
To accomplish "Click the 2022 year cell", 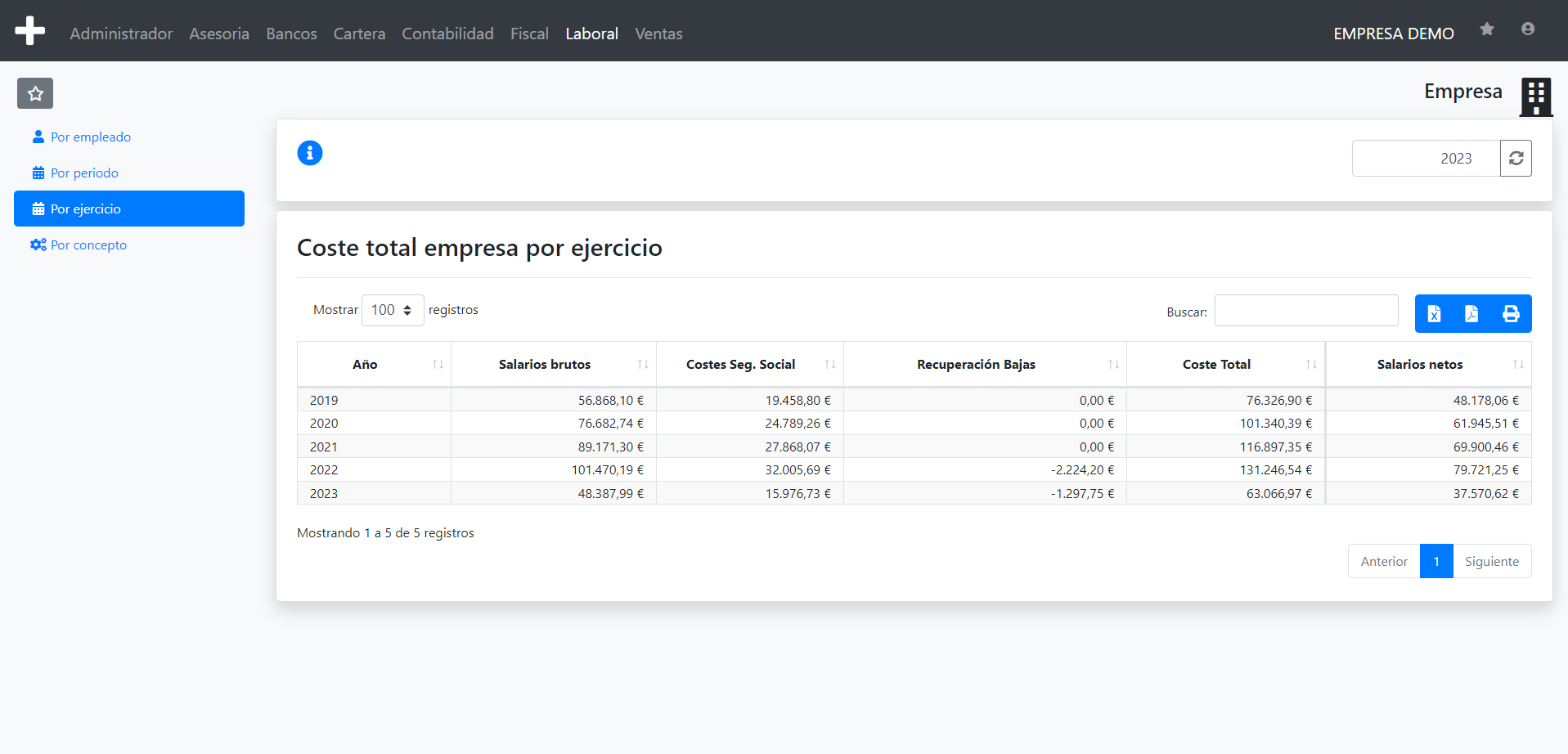I will coord(374,469).
